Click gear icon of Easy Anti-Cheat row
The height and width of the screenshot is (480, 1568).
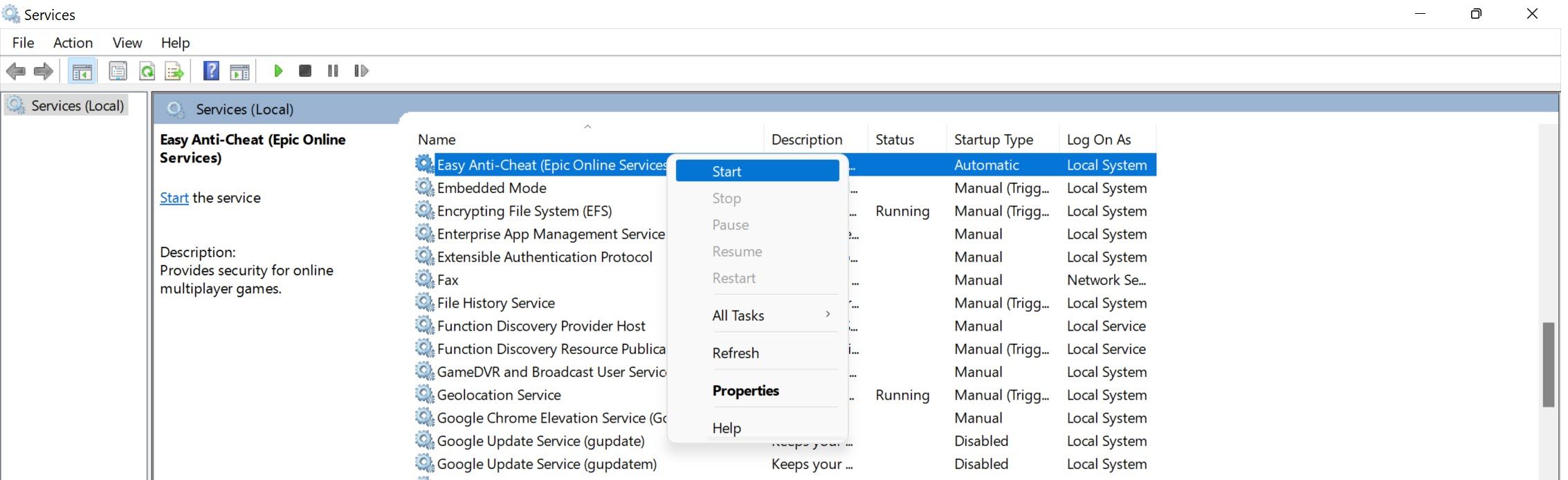pyautogui.click(x=425, y=165)
